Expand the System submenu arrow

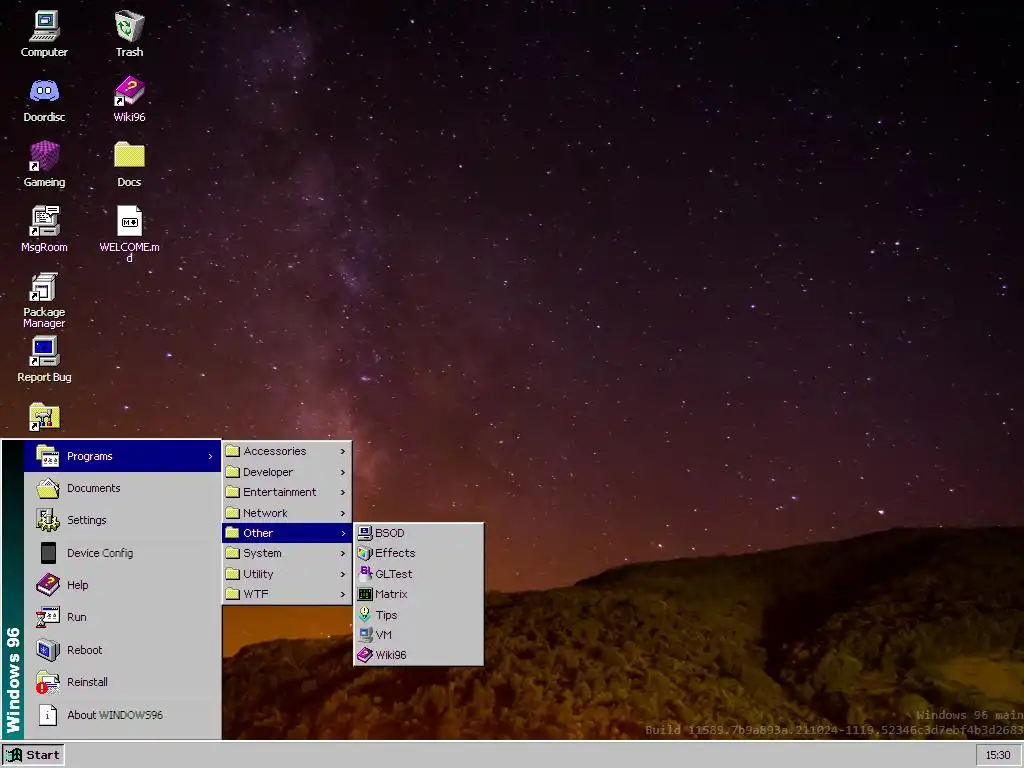tap(343, 553)
